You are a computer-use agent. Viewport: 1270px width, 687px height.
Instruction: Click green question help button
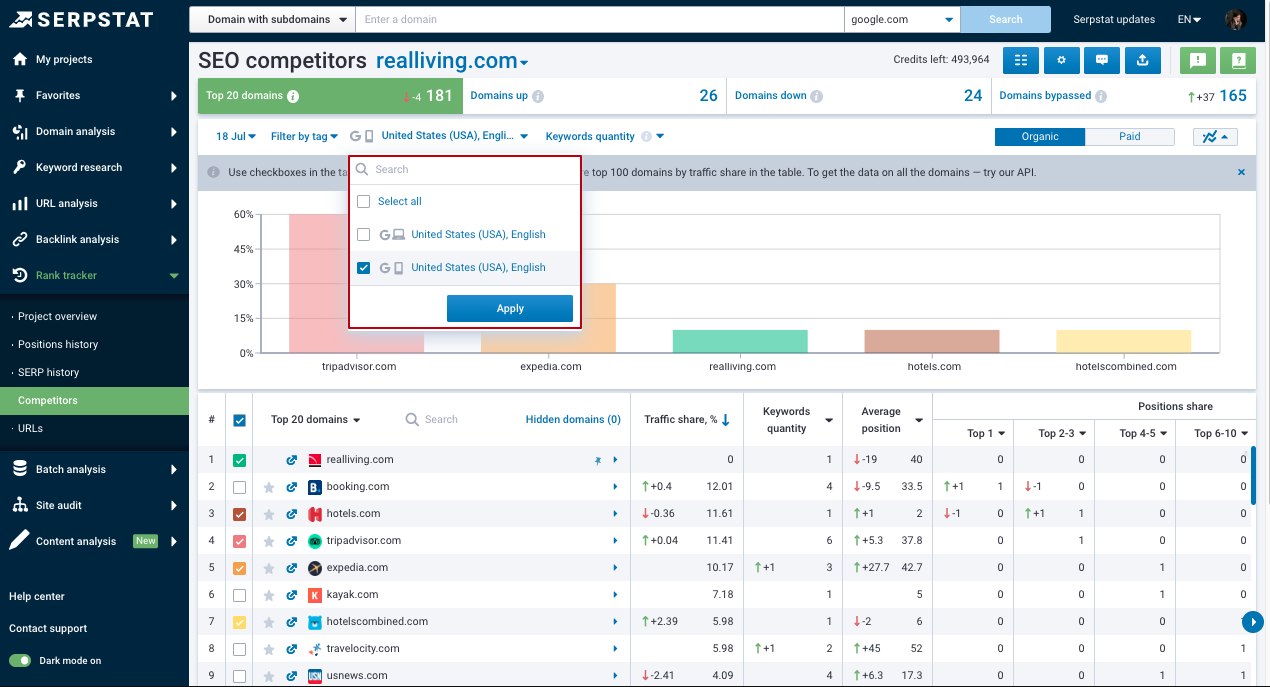(x=1239, y=60)
